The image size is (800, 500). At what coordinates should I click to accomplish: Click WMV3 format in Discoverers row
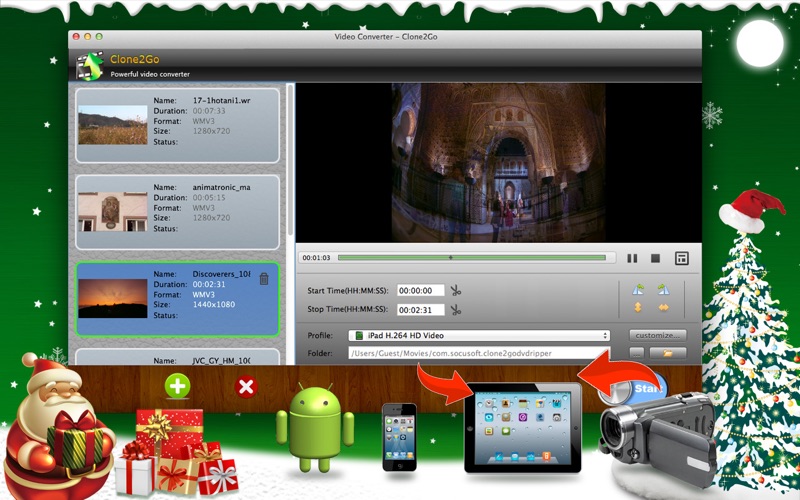point(204,294)
